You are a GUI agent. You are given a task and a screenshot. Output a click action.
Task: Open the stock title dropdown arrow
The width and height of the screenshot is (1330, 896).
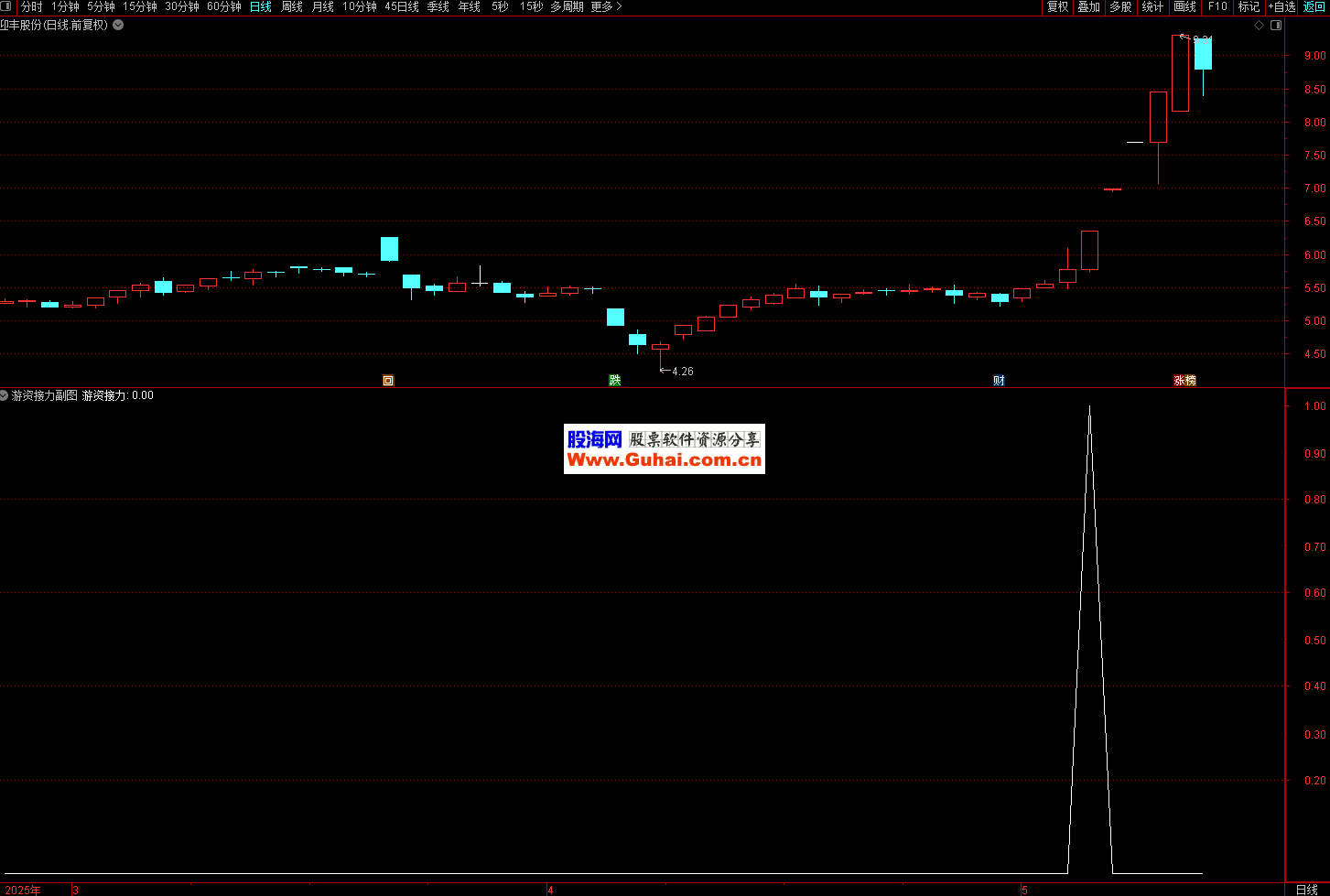(x=118, y=26)
